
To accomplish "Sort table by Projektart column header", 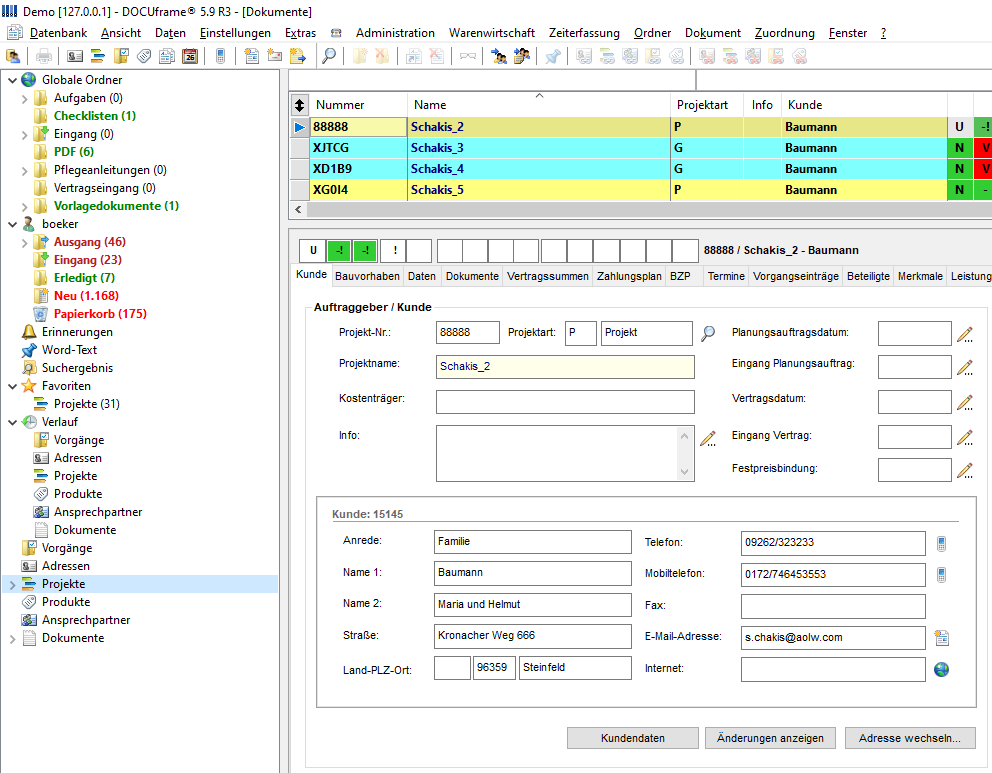I will pyautogui.click(x=707, y=105).
